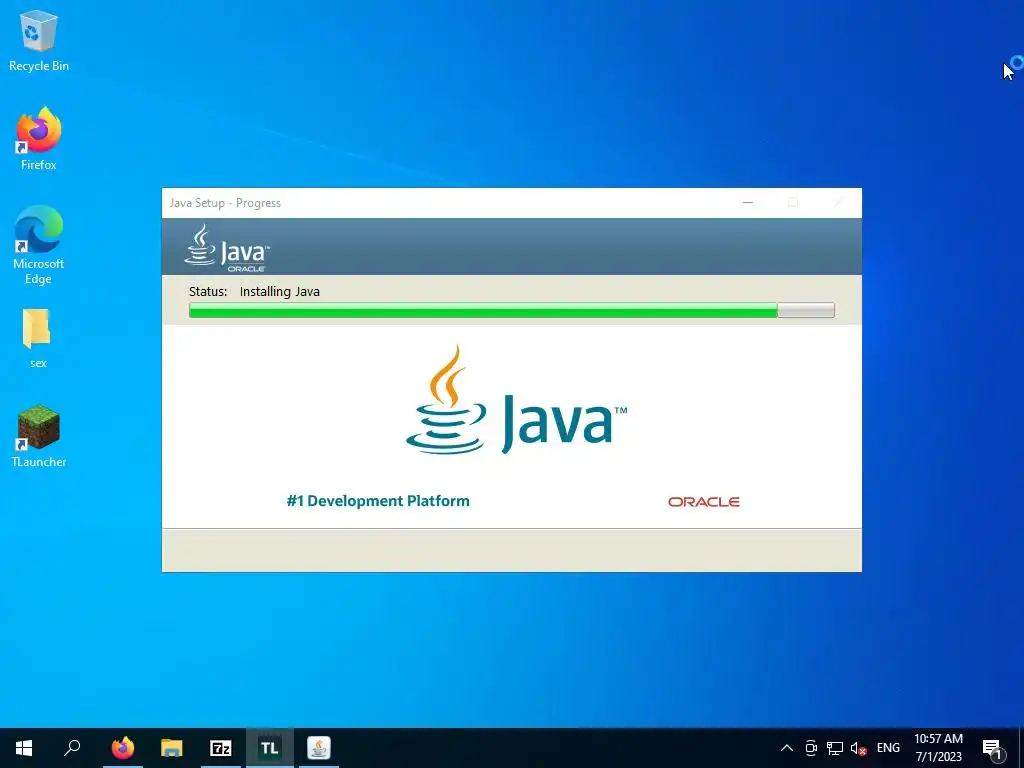Open the network status tray icon

(x=835, y=748)
